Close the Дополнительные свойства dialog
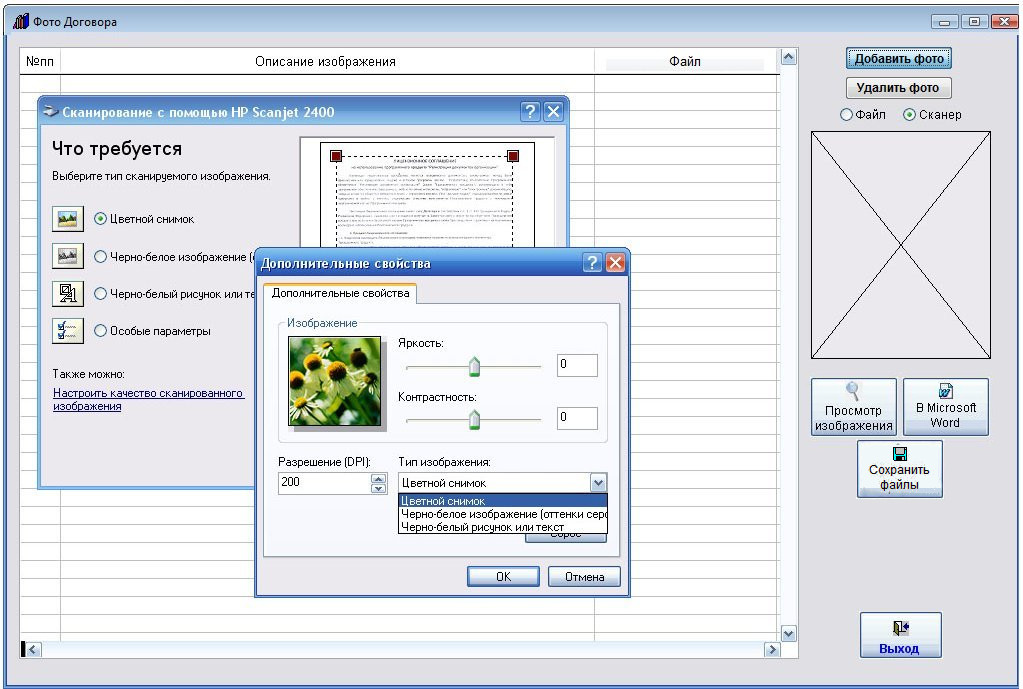The height and width of the screenshot is (689, 1023). pos(615,263)
